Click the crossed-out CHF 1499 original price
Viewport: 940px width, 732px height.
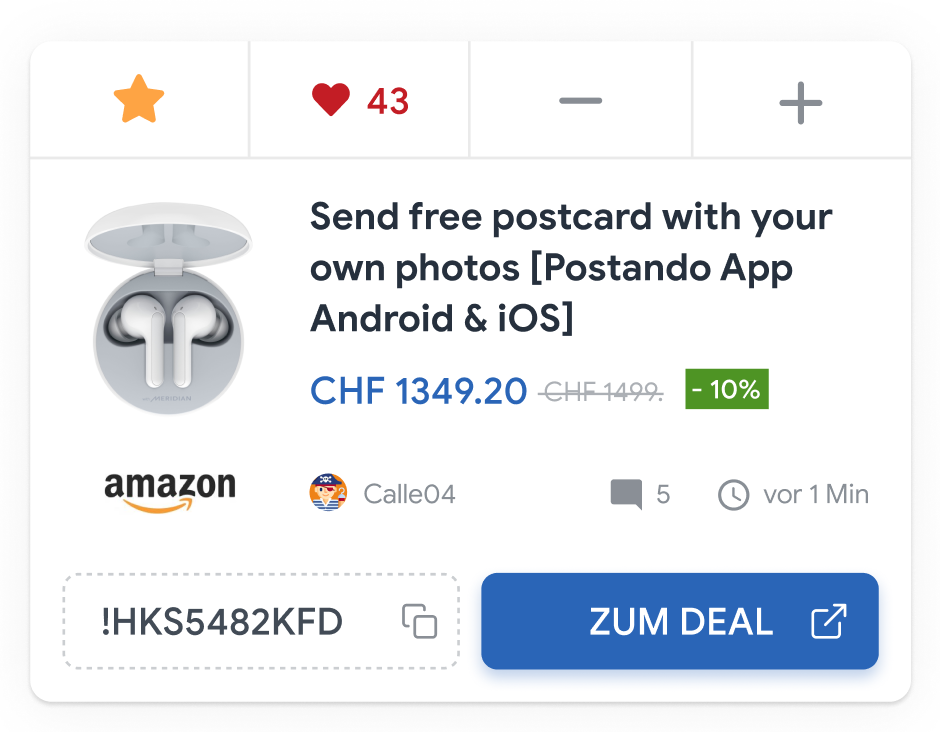click(x=601, y=392)
